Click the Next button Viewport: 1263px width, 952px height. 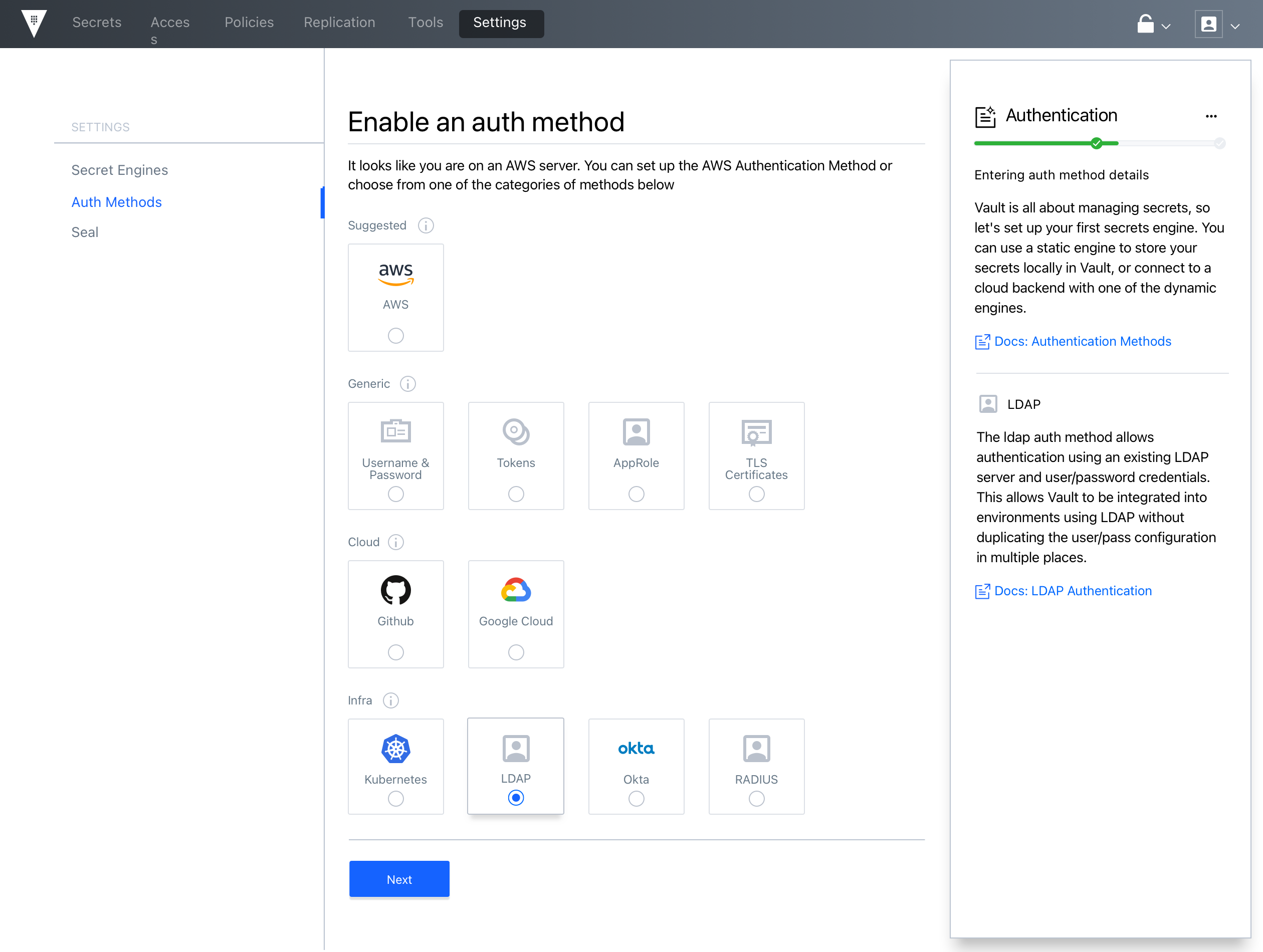[399, 879]
